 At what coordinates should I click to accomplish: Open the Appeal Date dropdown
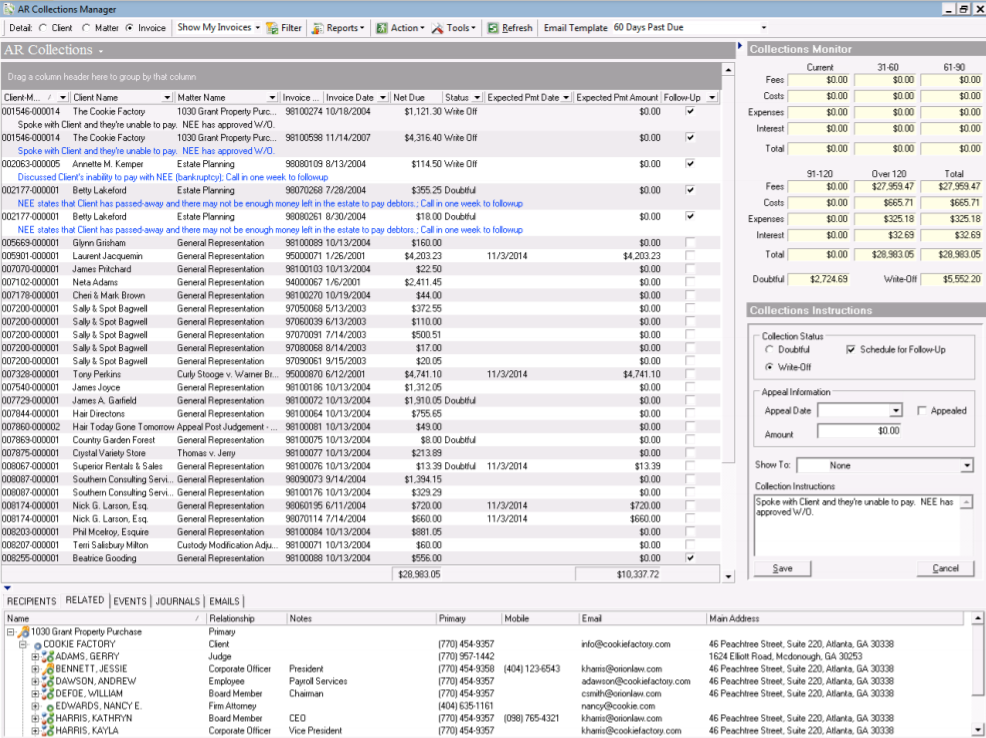[x=896, y=410]
